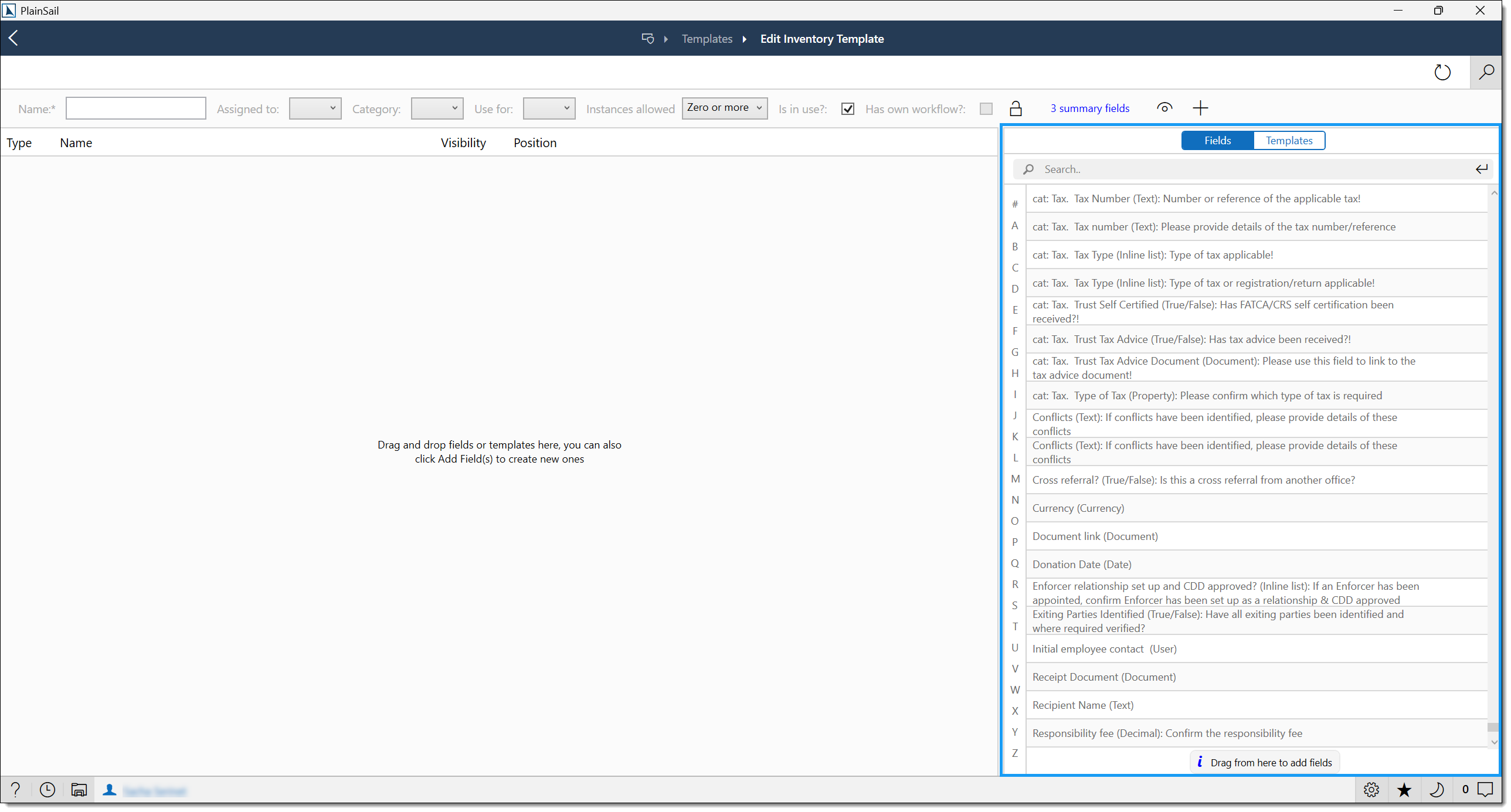Image resolution: width=1511 pixels, height=812 pixels.
Task: Click the settings gear icon
Action: click(1371, 790)
